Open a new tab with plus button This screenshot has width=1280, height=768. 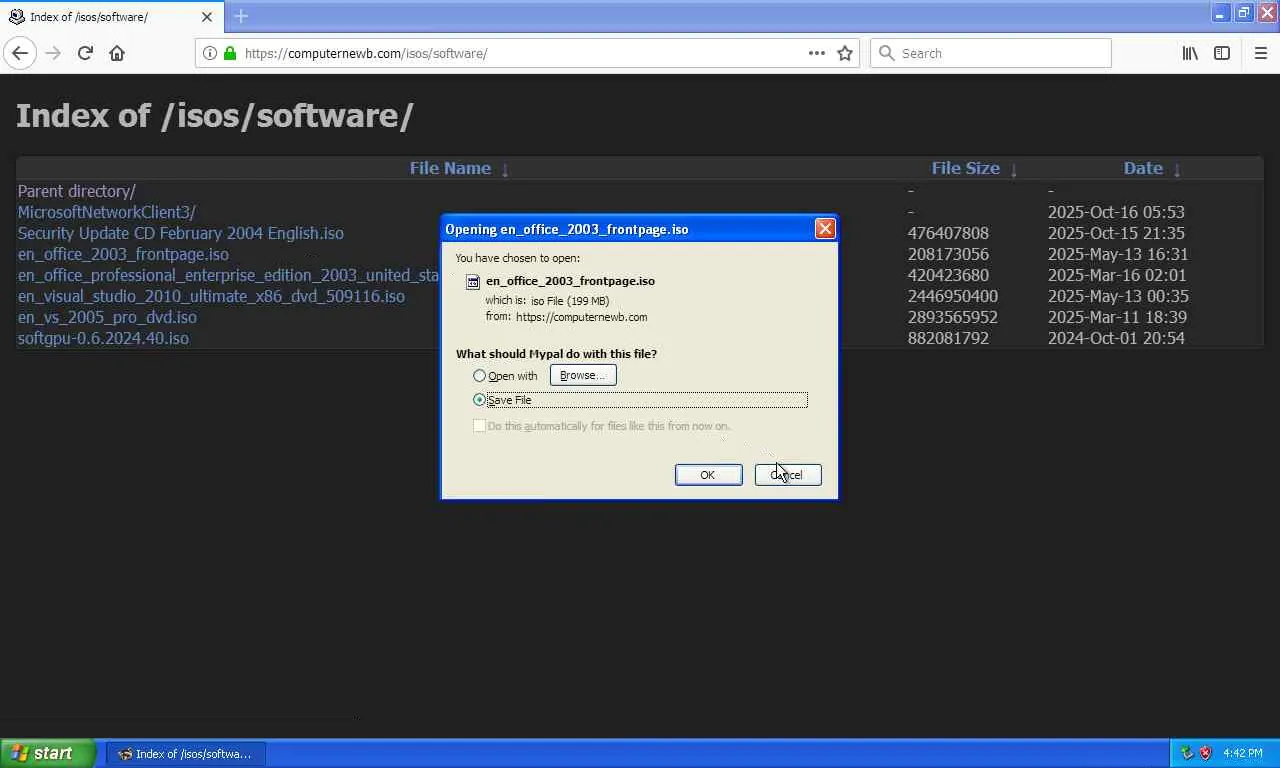tap(241, 16)
